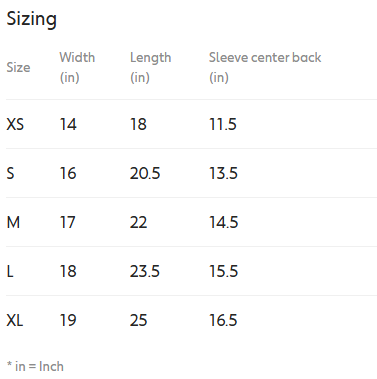Click the XL sleeve value 16.5
Image resolution: width=377 pixels, height=379 pixels.
[x=223, y=320]
